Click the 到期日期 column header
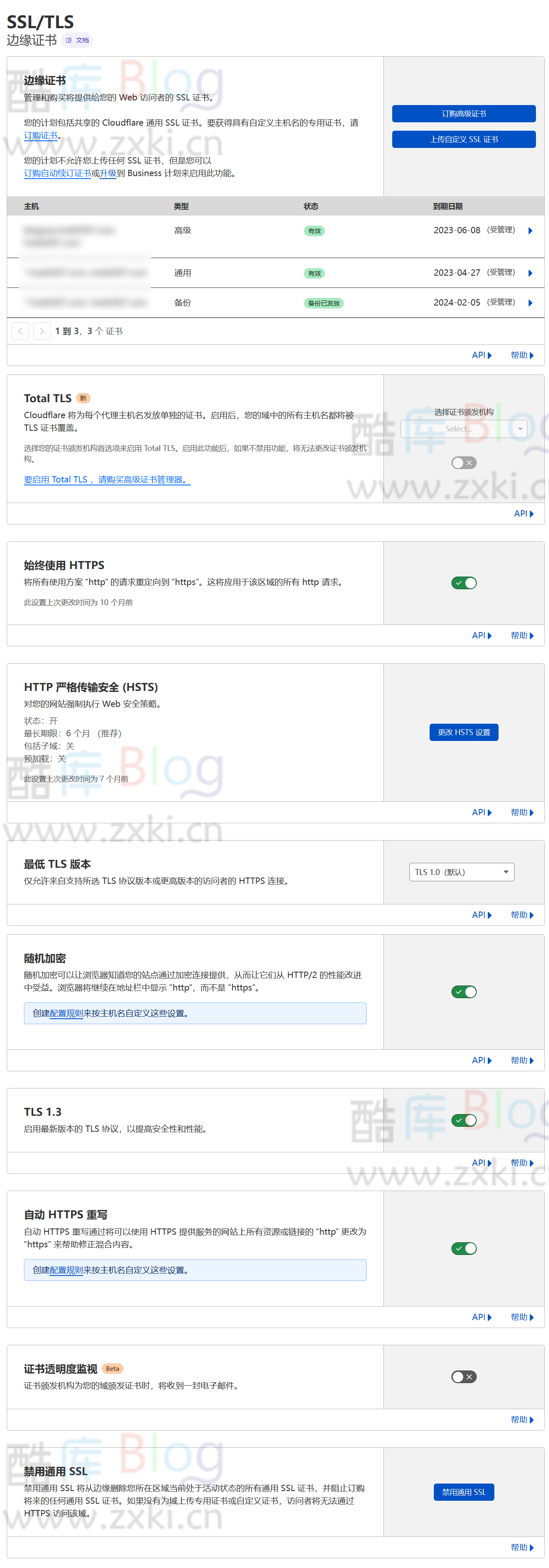 pyautogui.click(x=447, y=206)
